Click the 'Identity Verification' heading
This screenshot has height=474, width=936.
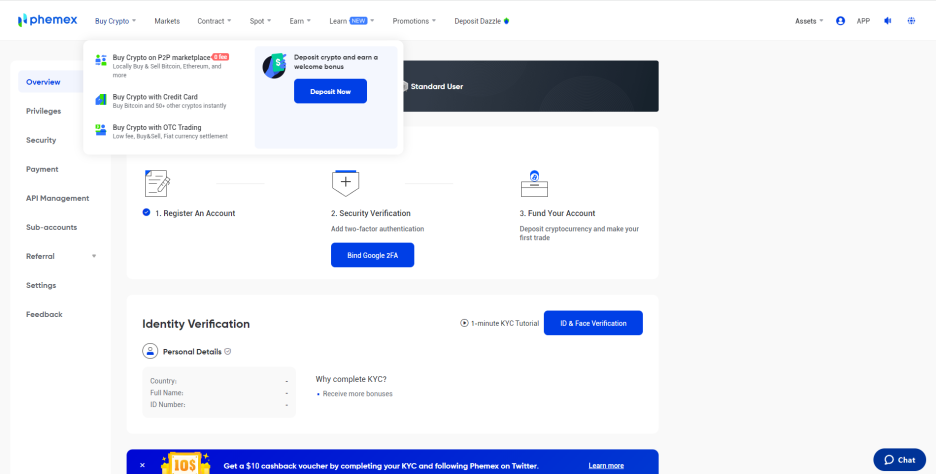196,324
